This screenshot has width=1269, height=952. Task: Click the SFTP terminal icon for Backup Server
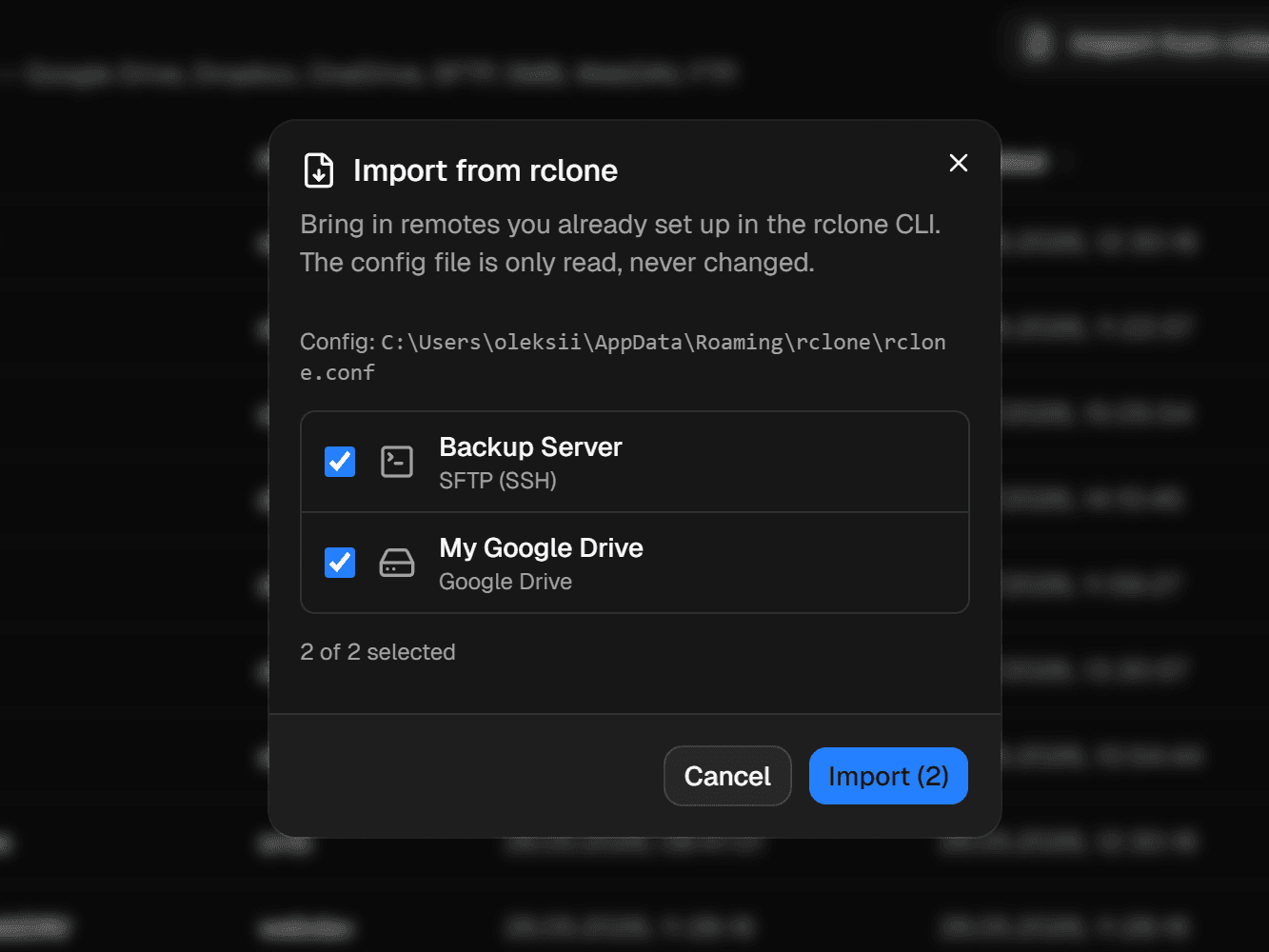(x=397, y=462)
